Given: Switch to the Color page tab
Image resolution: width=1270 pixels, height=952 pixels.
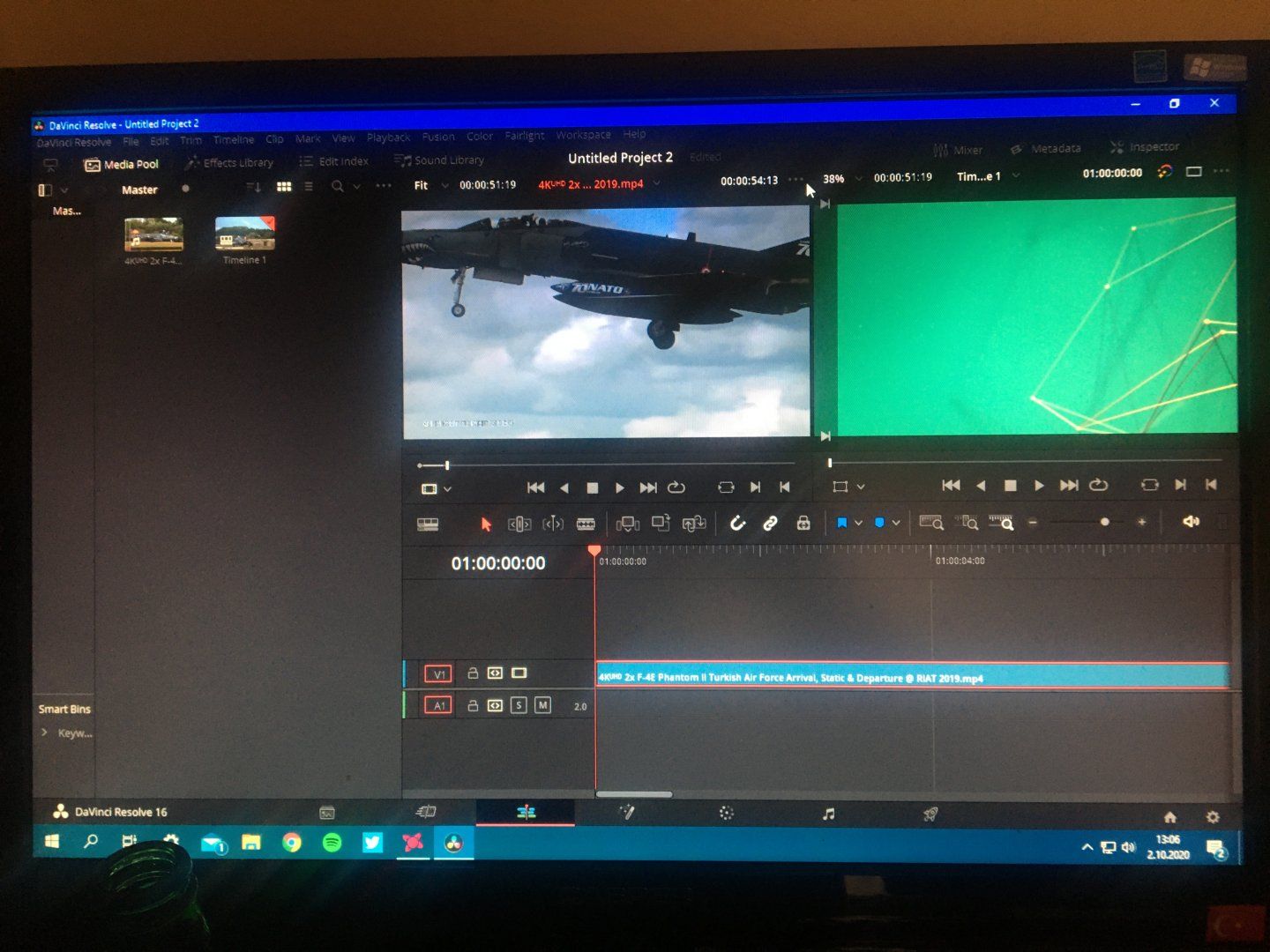Looking at the screenshot, I should [726, 814].
